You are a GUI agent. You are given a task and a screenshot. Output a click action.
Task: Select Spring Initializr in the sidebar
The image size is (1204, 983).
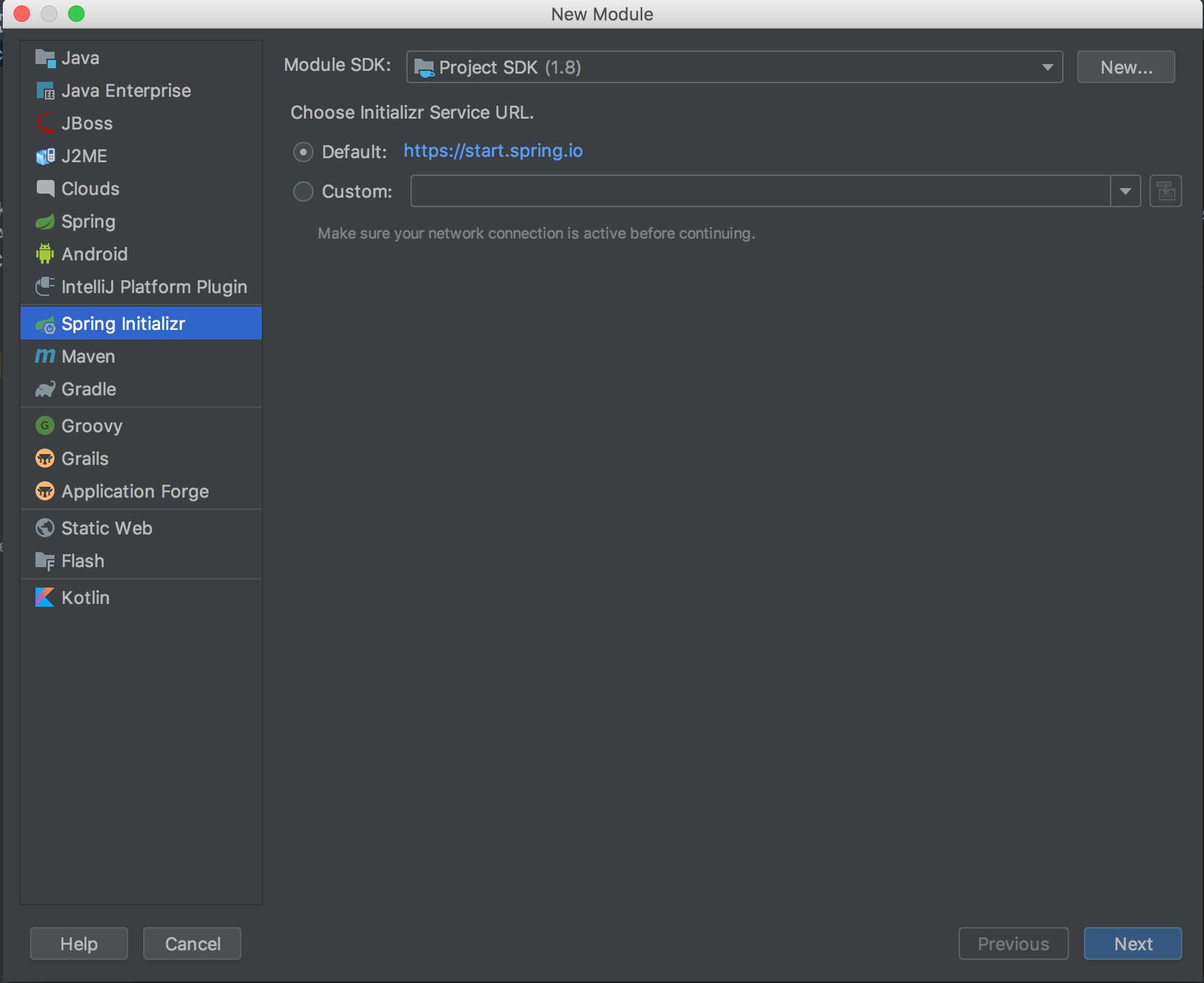(123, 323)
